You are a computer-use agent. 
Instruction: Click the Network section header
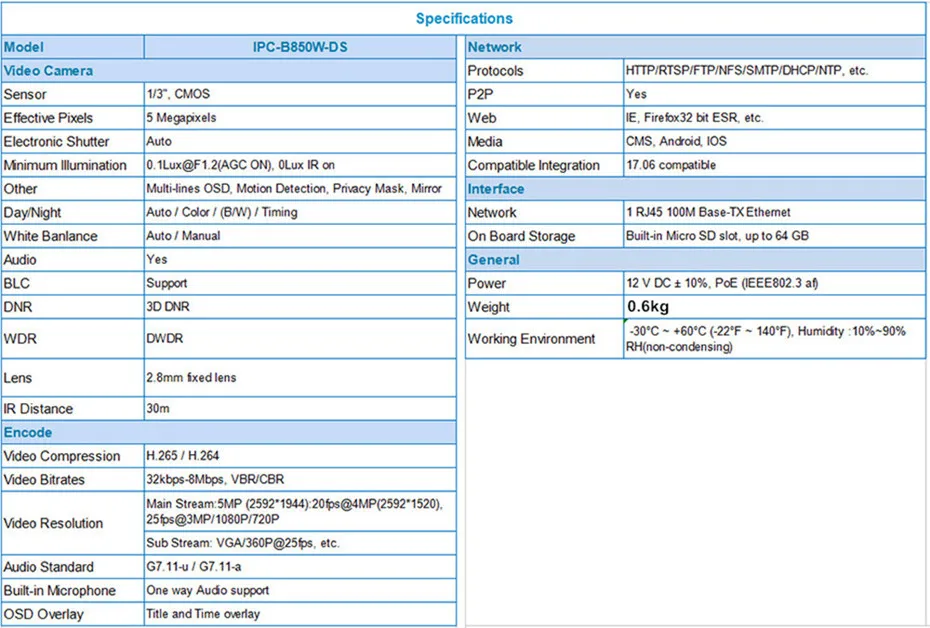click(x=695, y=47)
